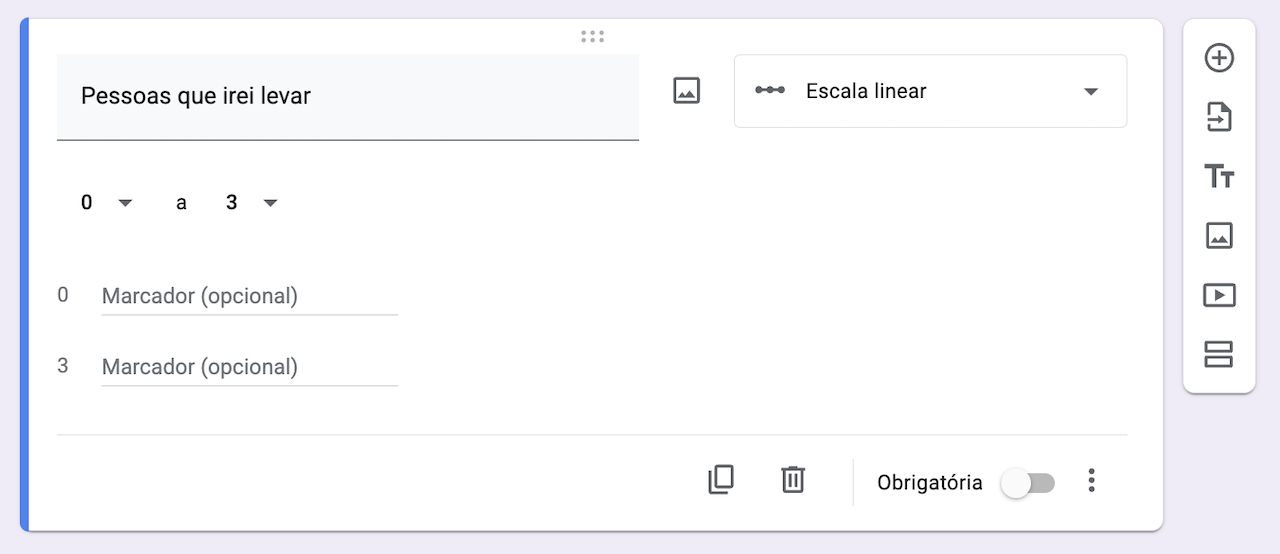This screenshot has width=1280, height=554.
Task: Click the Obrigatória label text
Action: (x=929, y=483)
